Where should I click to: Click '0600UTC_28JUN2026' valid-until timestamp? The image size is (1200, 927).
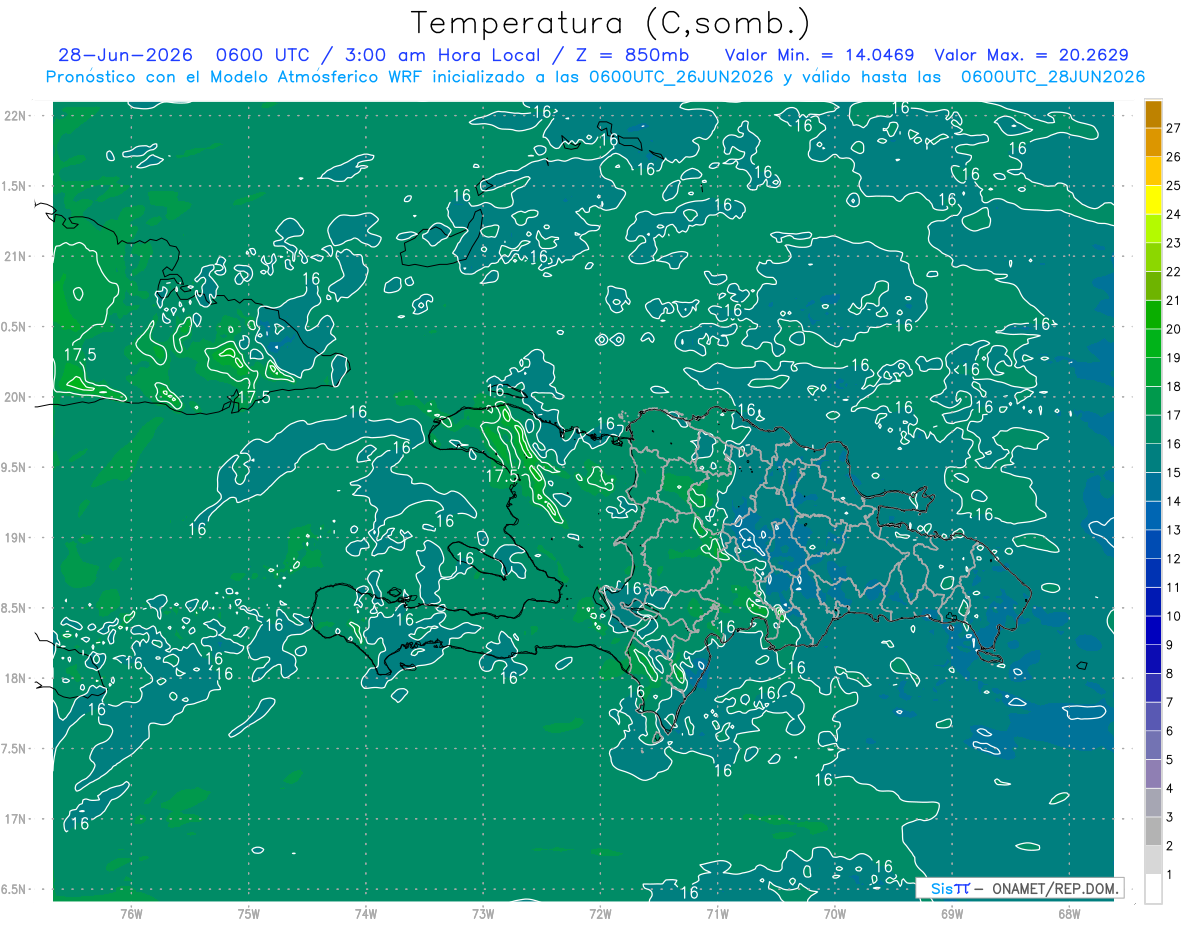[1052, 77]
